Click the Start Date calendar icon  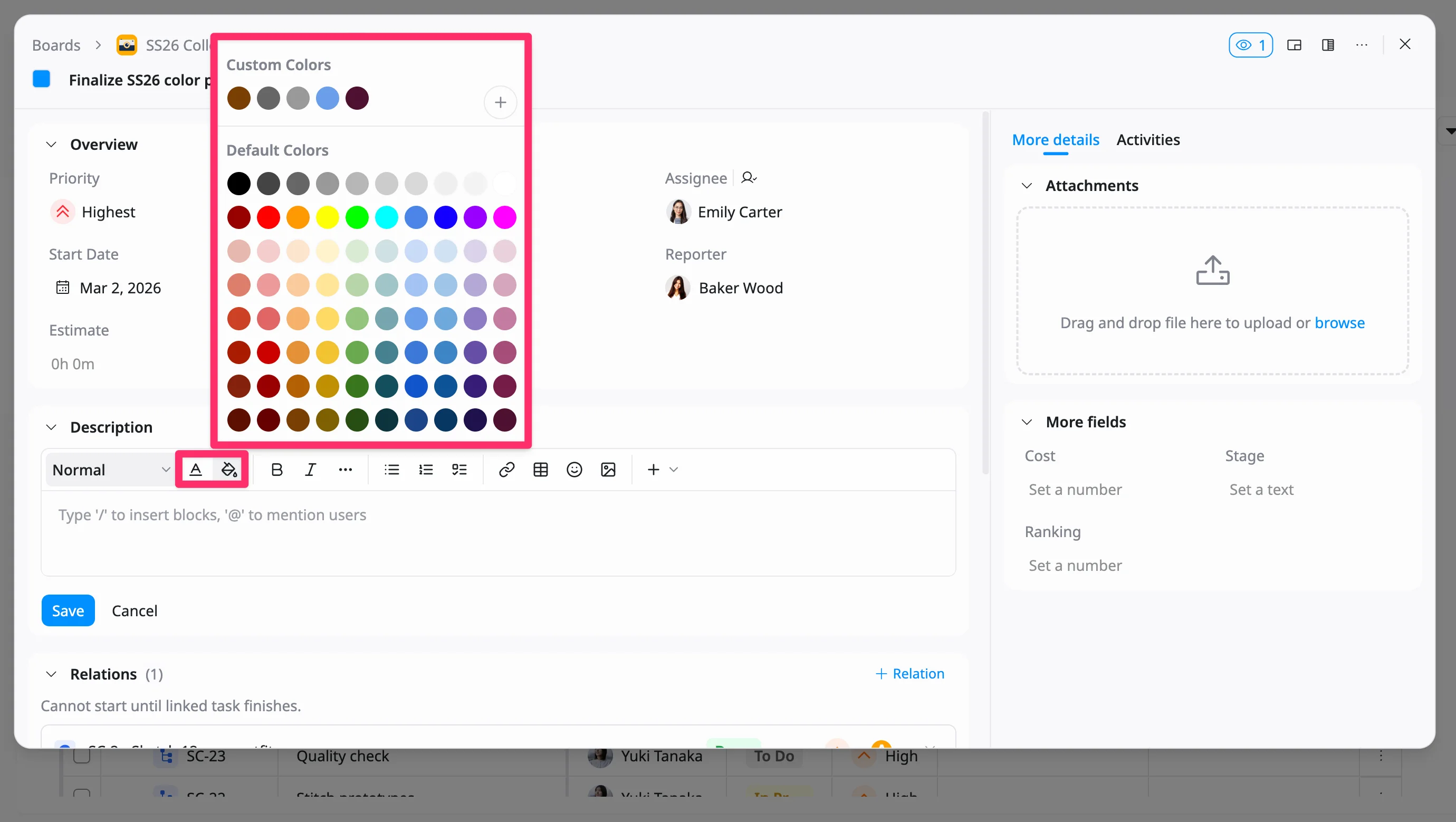62,287
